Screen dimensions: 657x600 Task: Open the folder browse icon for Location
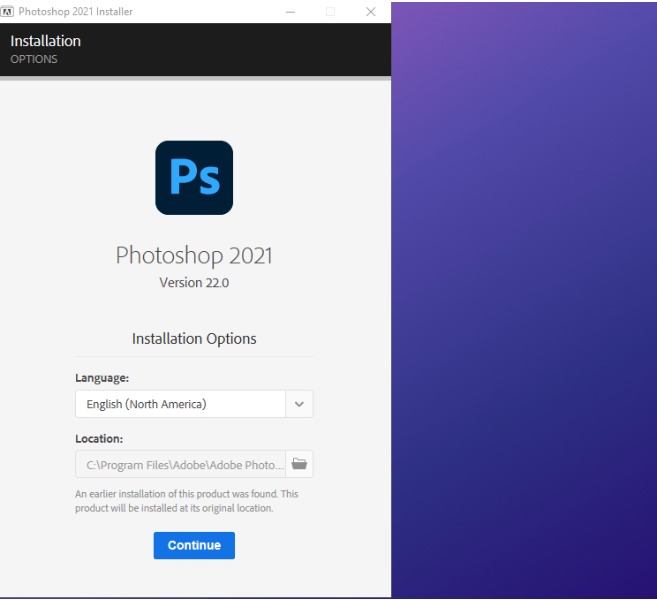tap(300, 464)
